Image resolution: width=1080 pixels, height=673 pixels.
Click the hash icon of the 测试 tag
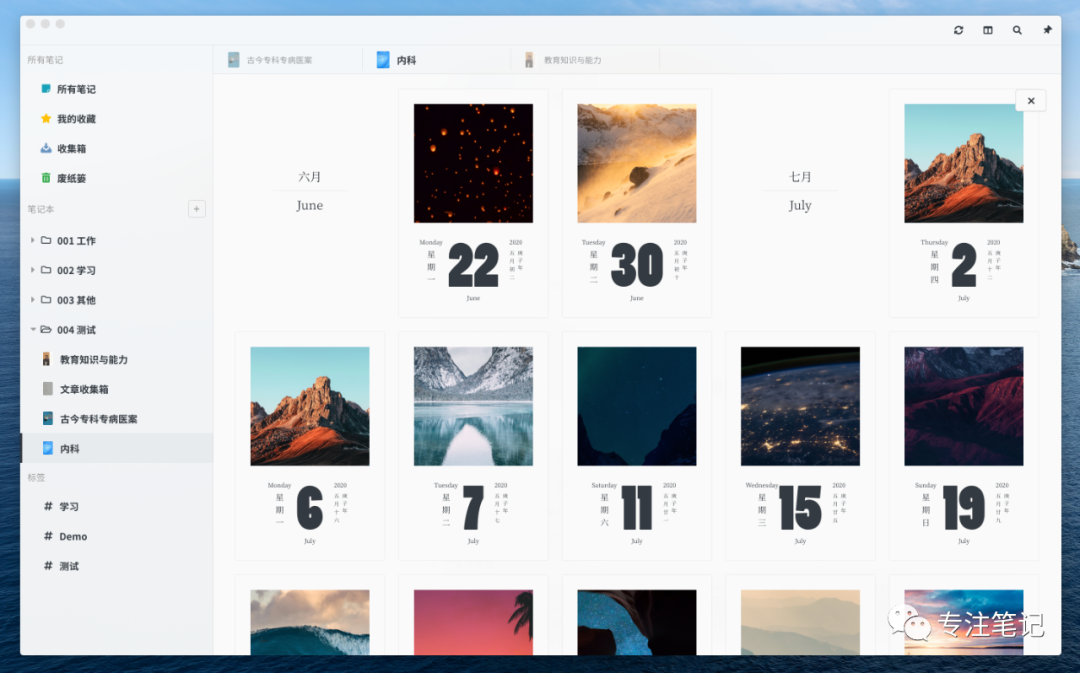48,566
